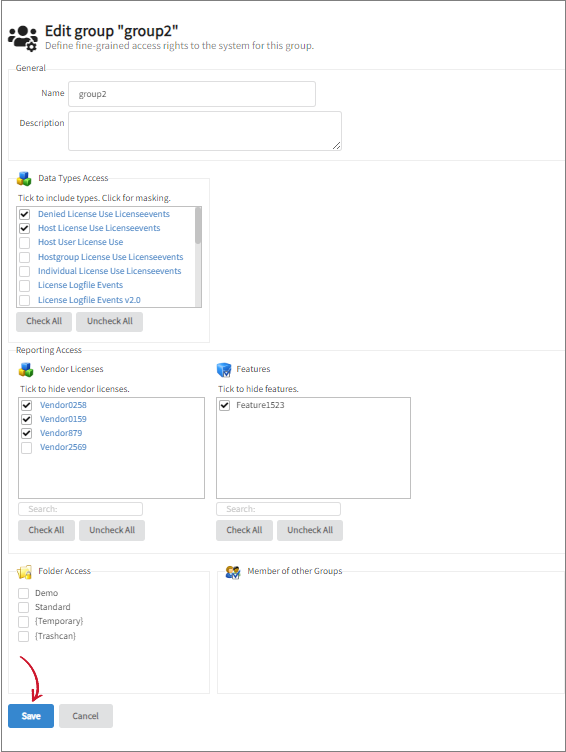The width and height of the screenshot is (566, 752).
Task: Click the Features search field
Action: pyautogui.click(x=279, y=509)
